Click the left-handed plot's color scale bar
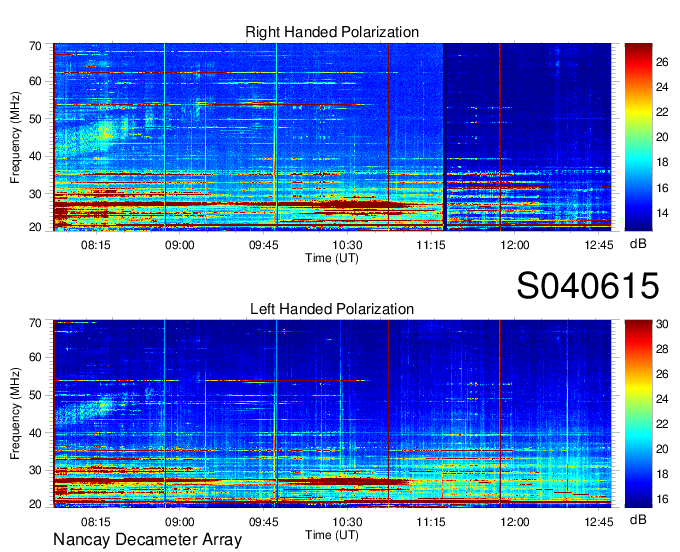Screen dimensions: 680x552 click(x=638, y=414)
